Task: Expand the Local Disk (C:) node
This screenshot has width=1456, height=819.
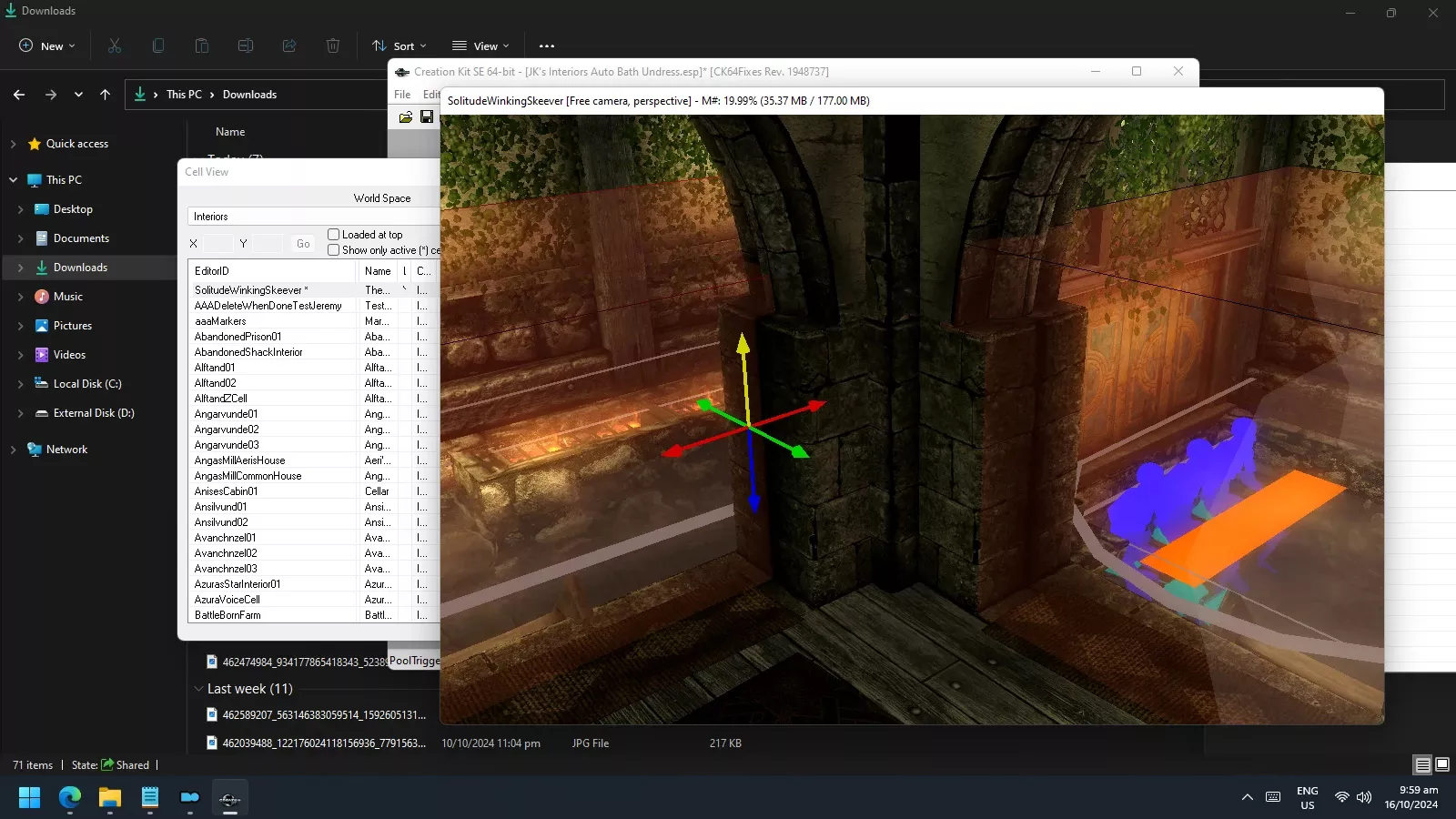Action: point(20,384)
